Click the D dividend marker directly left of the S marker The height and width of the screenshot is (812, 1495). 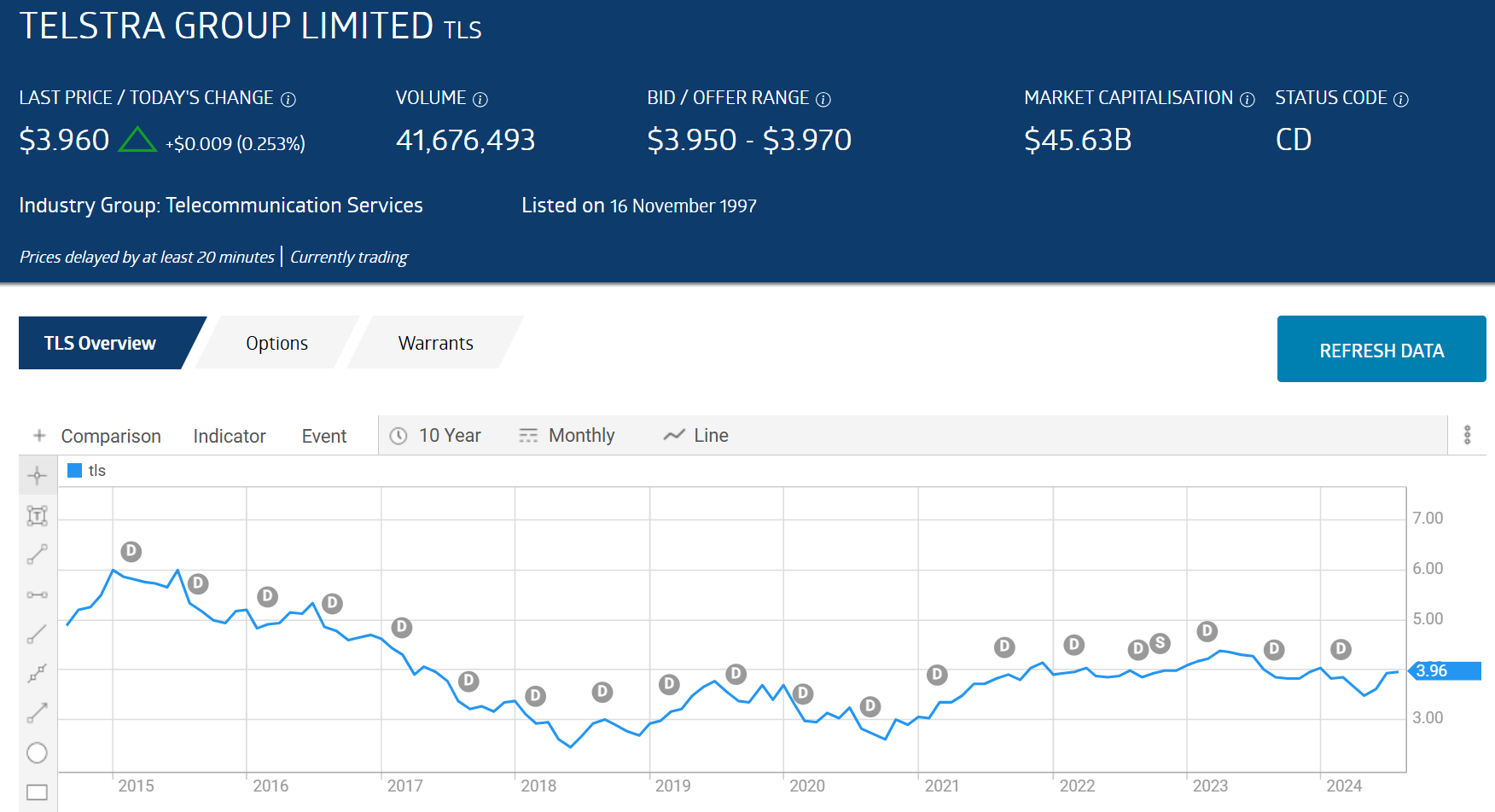click(x=1138, y=650)
